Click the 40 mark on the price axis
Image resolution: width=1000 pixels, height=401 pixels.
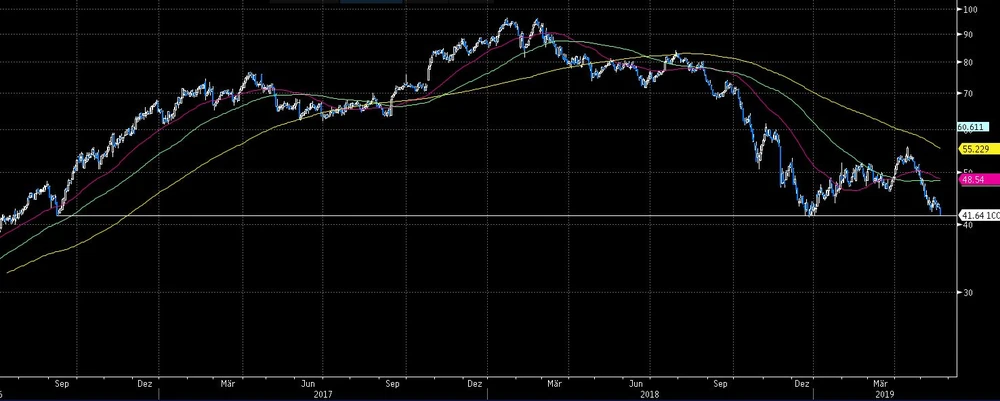967,225
